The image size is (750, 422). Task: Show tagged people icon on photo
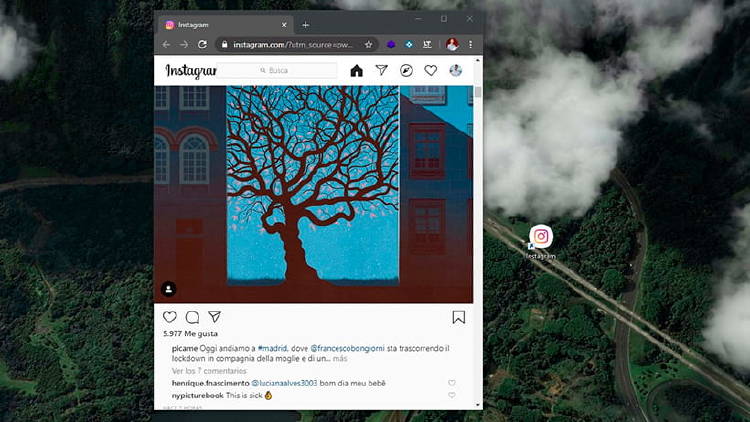click(x=169, y=289)
